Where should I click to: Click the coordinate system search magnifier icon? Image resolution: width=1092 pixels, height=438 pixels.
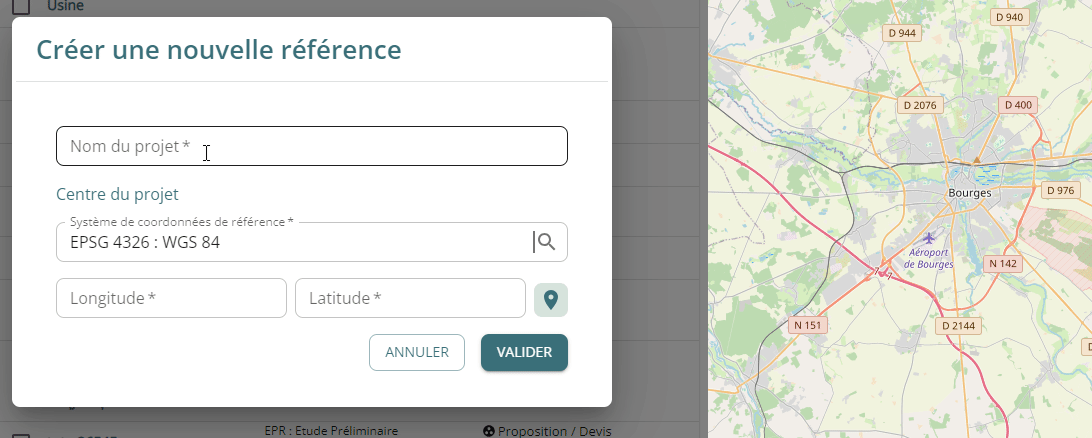[545, 241]
